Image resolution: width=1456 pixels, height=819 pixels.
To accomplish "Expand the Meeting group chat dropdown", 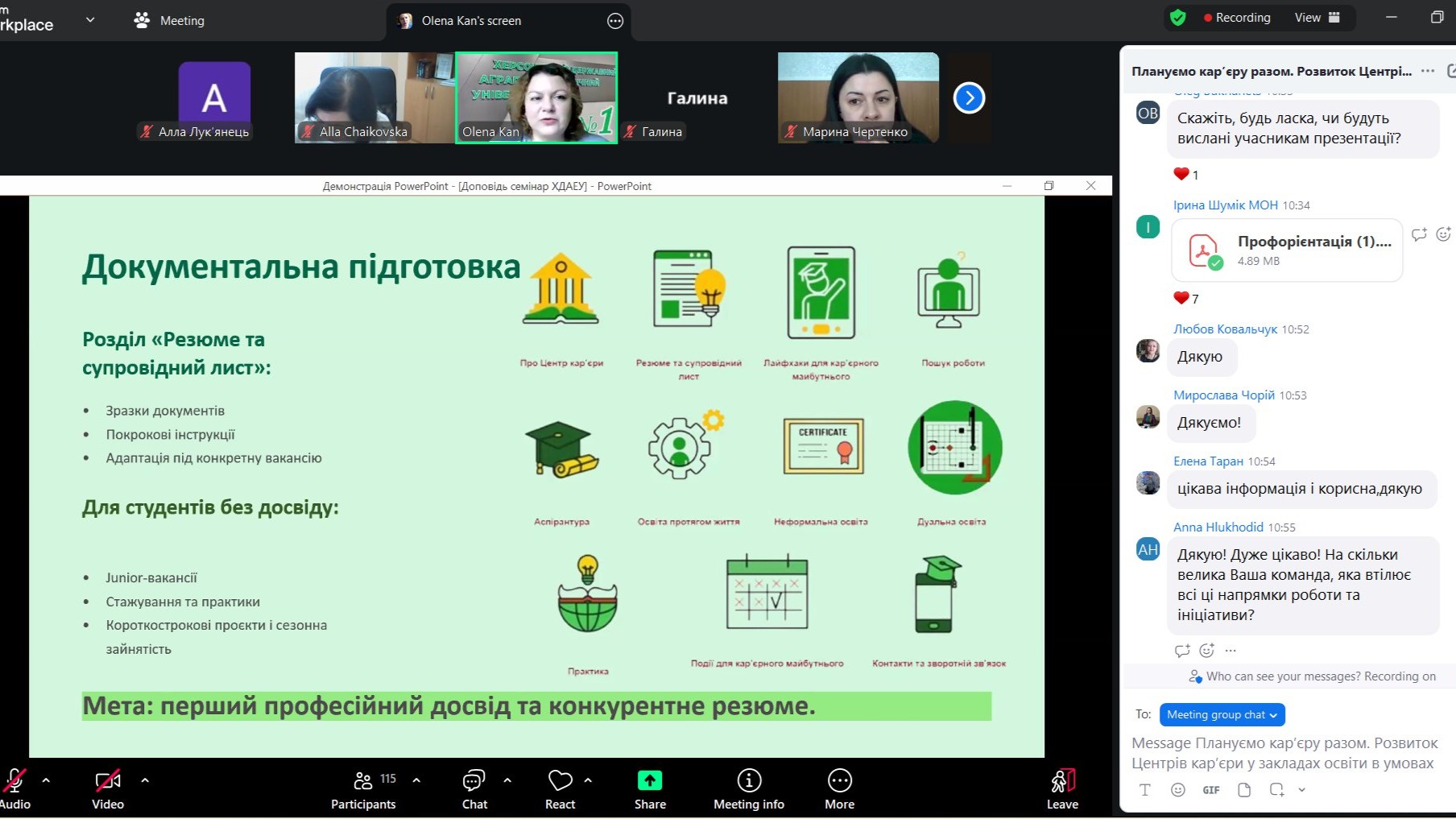I will [1222, 714].
